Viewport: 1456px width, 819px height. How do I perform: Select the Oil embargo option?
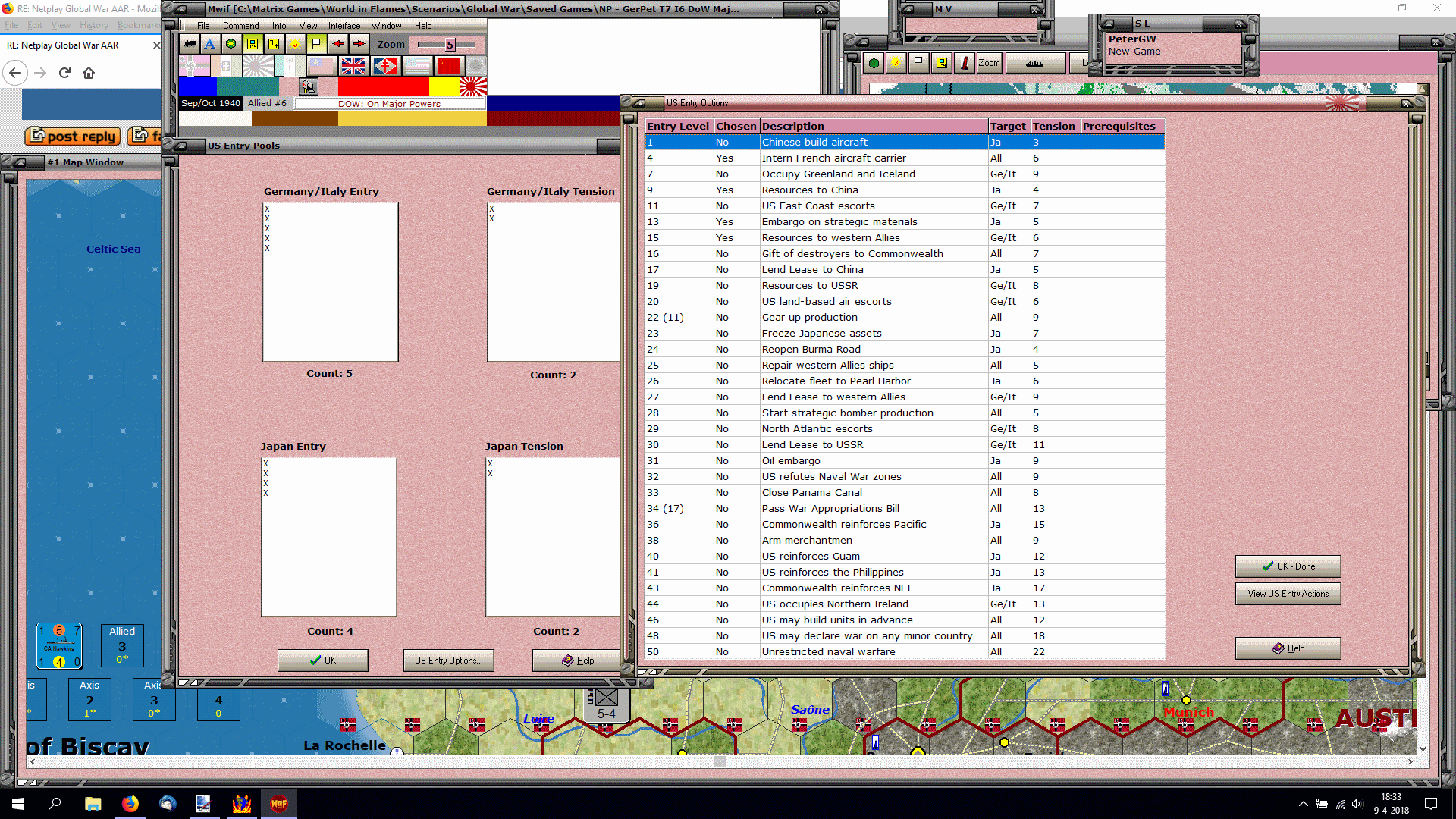point(905,460)
